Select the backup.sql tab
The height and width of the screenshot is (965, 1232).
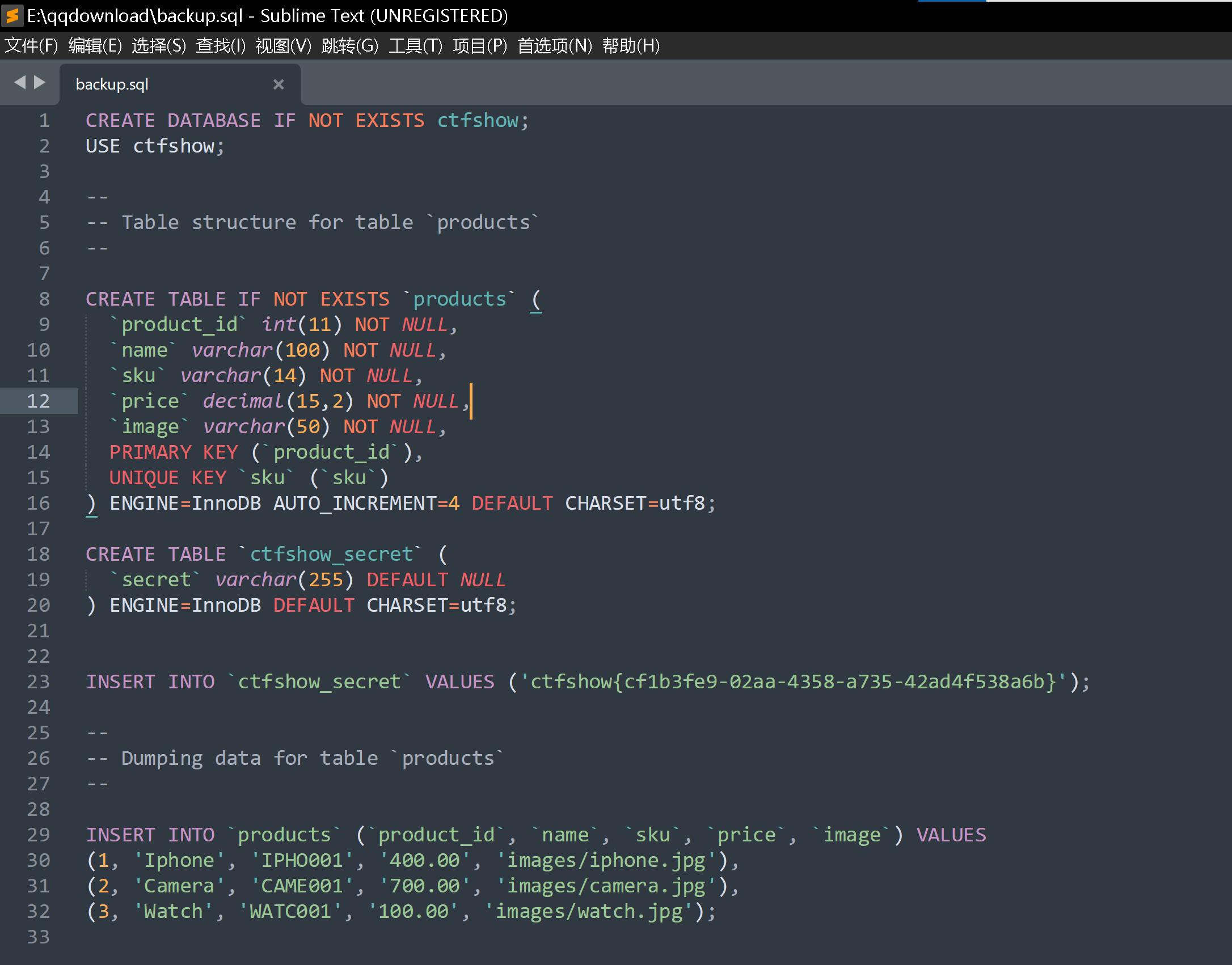[x=112, y=84]
